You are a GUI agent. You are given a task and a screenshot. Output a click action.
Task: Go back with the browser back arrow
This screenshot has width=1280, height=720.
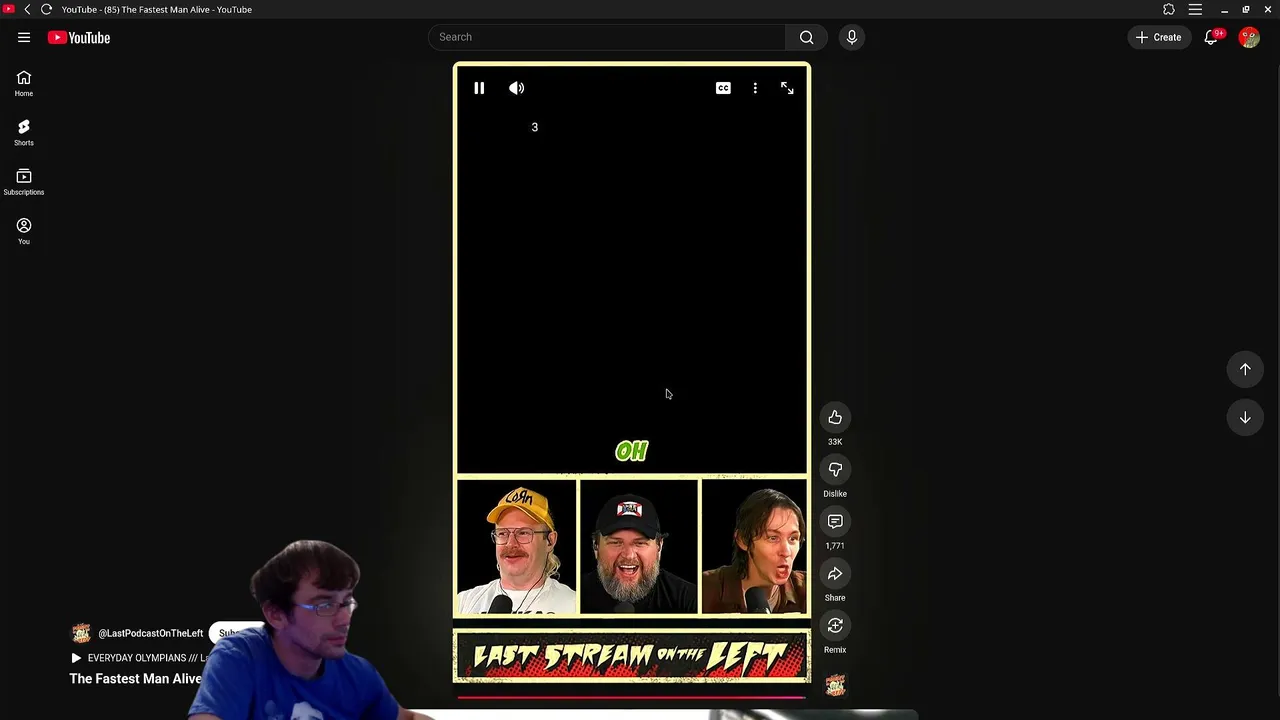(27, 9)
